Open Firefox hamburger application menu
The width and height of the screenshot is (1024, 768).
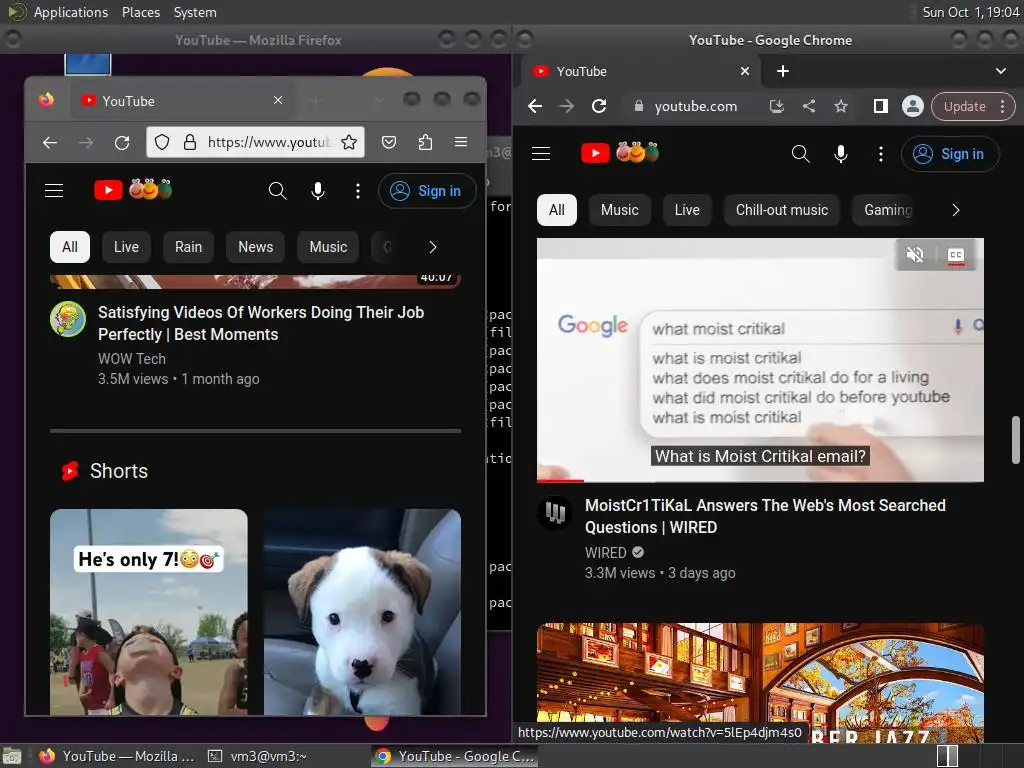click(x=461, y=142)
